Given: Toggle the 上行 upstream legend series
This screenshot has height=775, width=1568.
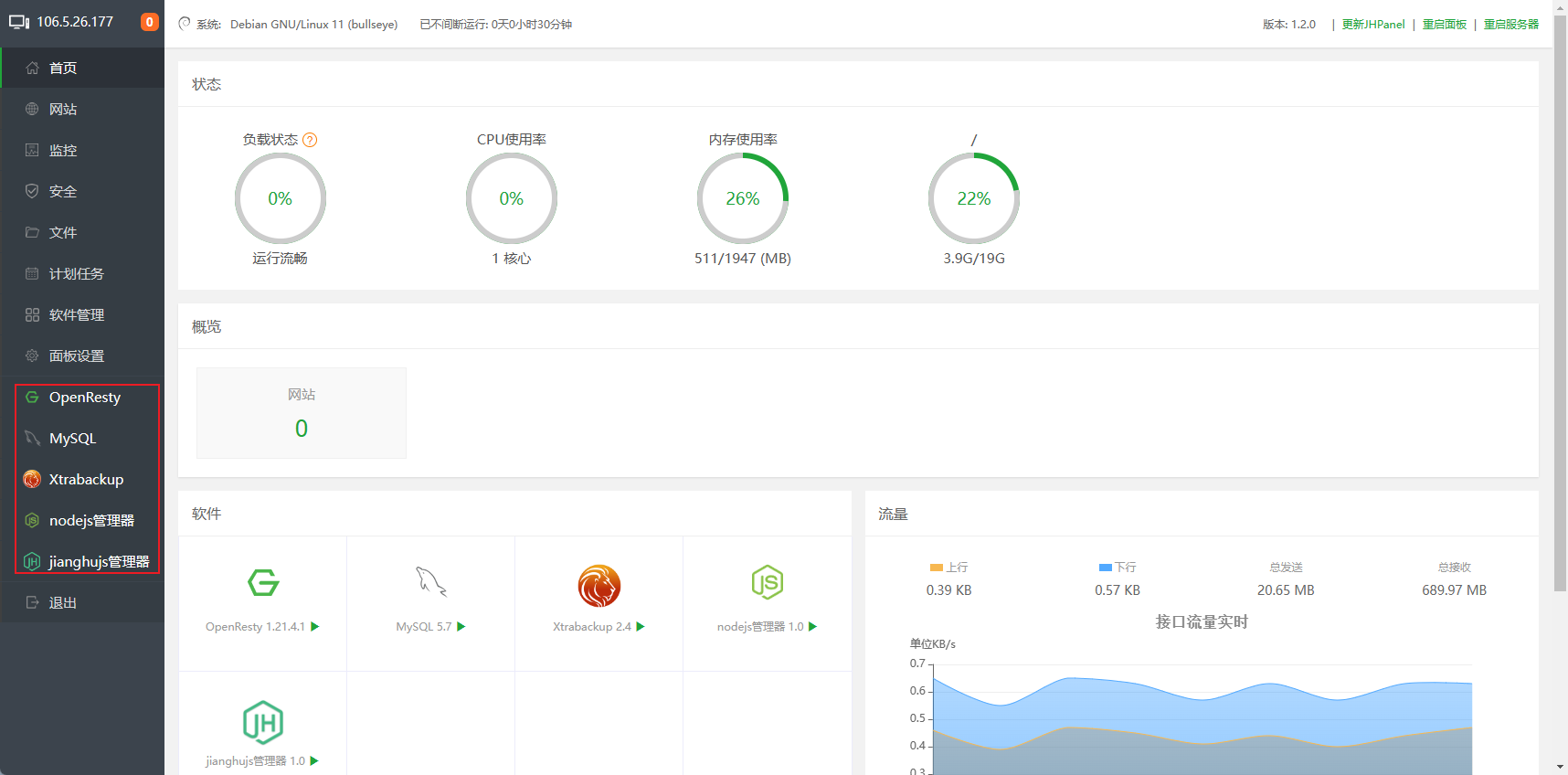Looking at the screenshot, I should (948, 568).
